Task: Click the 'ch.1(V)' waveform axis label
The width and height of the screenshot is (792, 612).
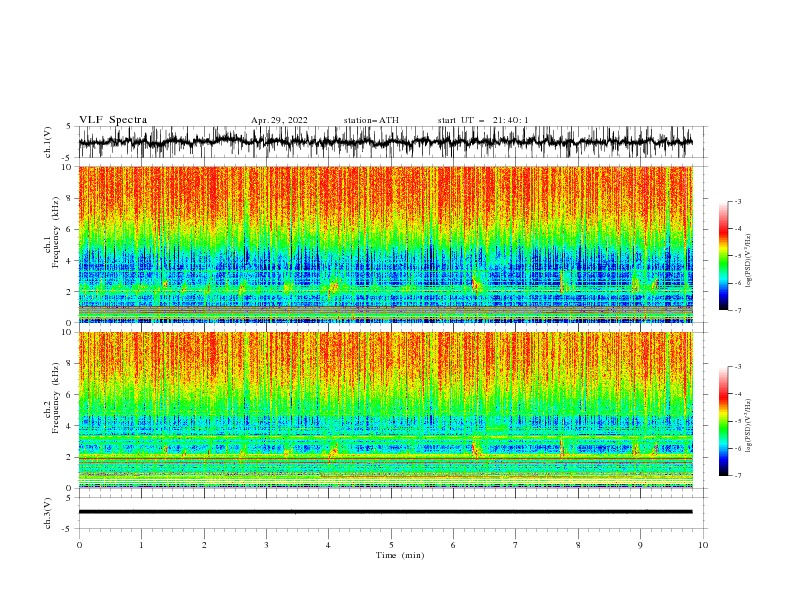Action: pyautogui.click(x=48, y=142)
